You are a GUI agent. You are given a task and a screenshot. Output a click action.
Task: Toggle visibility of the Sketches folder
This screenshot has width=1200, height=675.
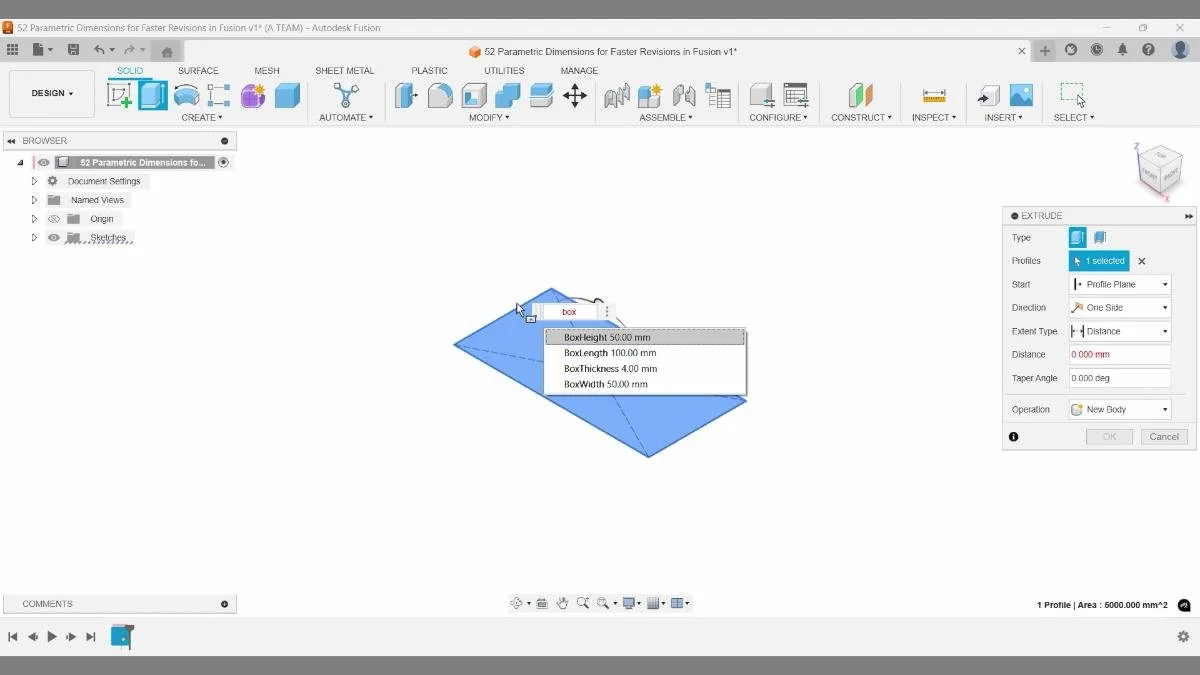pyautogui.click(x=54, y=237)
